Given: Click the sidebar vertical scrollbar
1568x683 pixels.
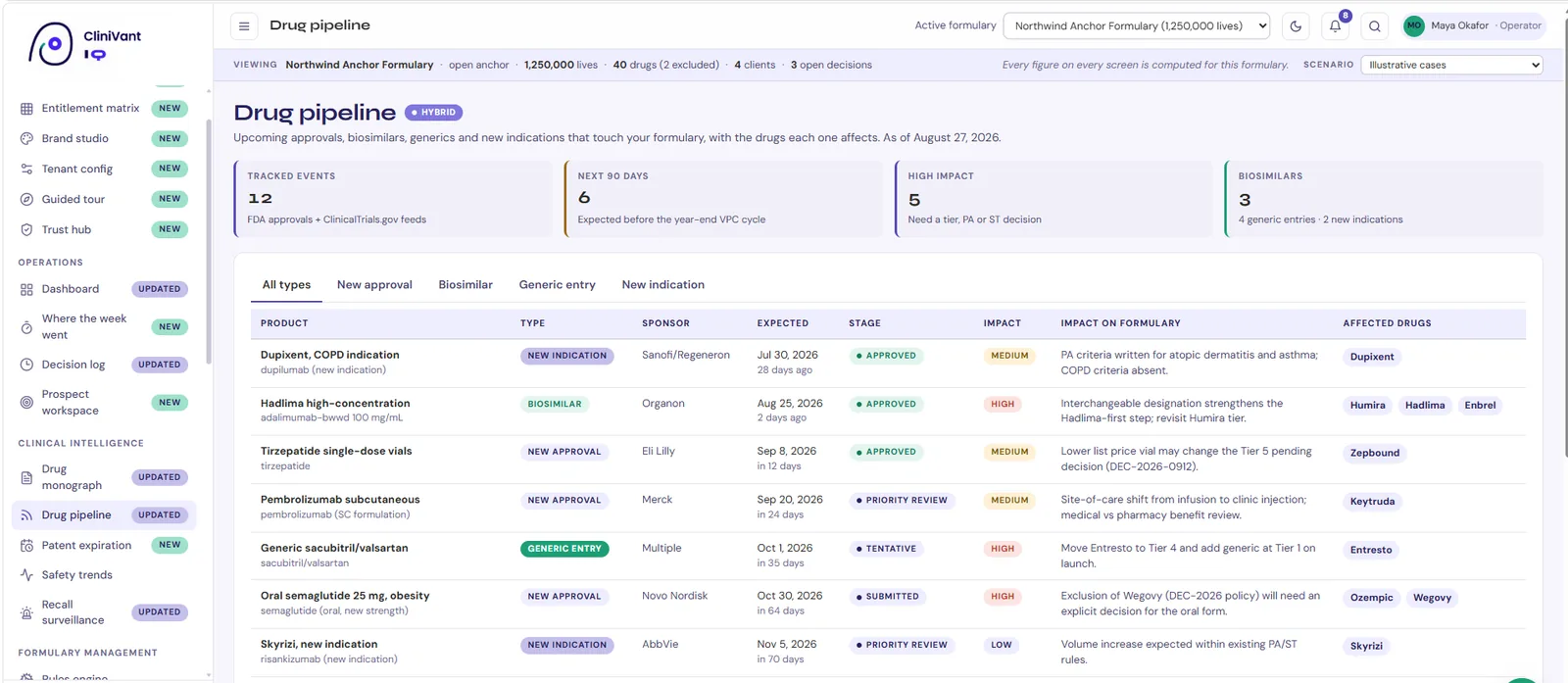Looking at the screenshot, I should [209, 240].
